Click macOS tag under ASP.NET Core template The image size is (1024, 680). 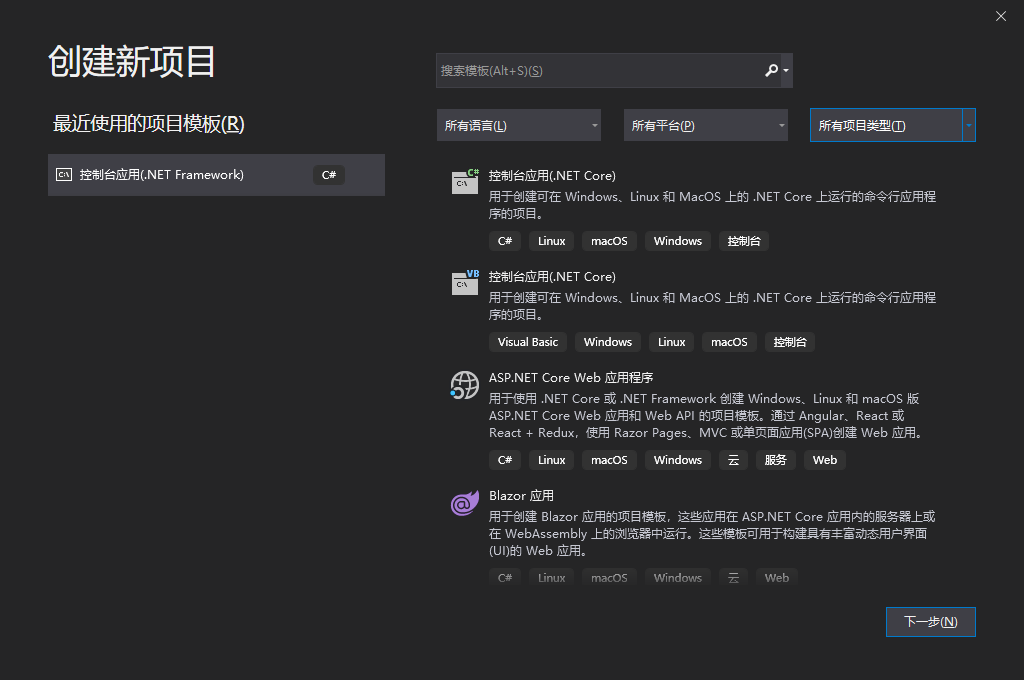point(609,460)
